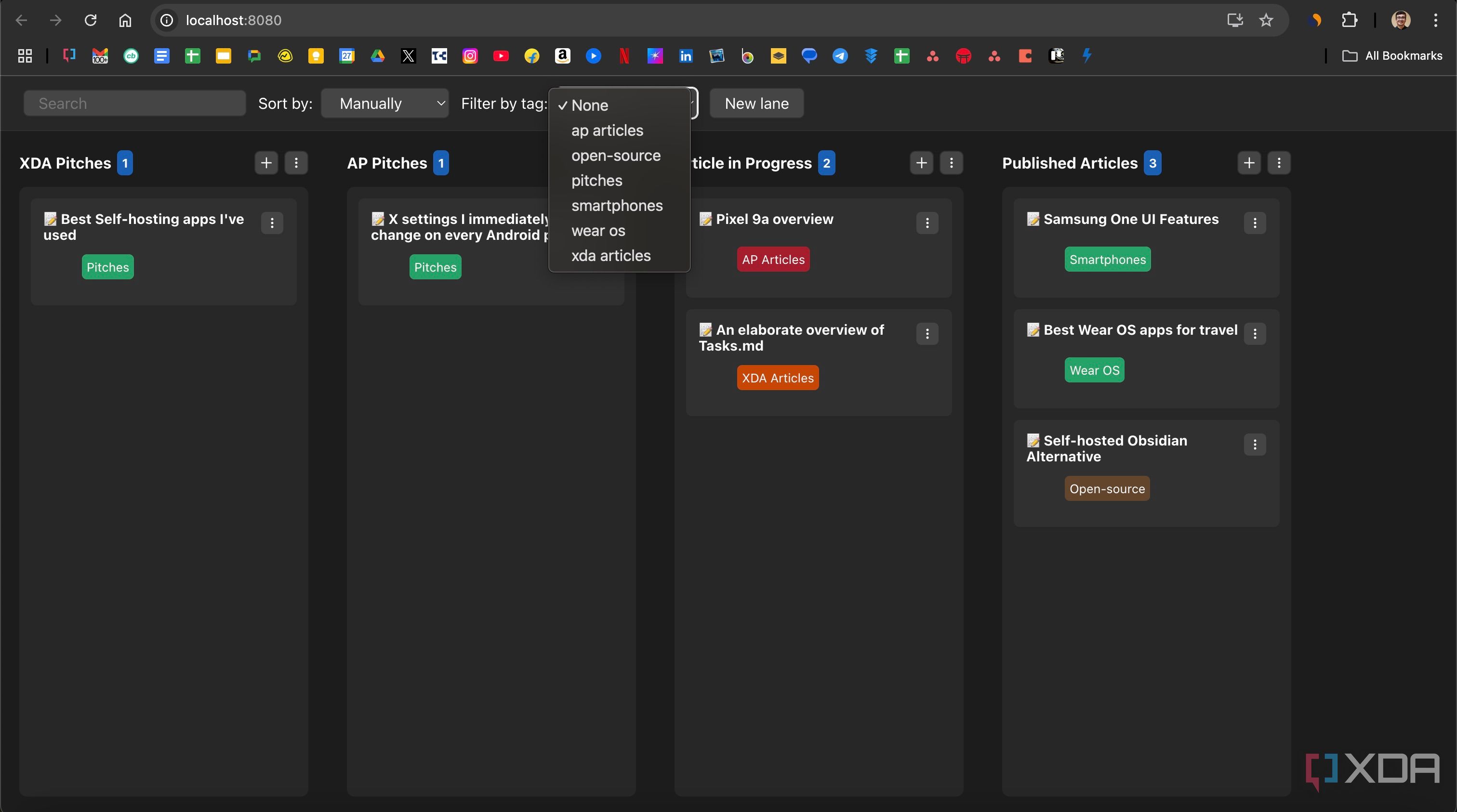Click the XDA Articles tag

(x=778, y=378)
